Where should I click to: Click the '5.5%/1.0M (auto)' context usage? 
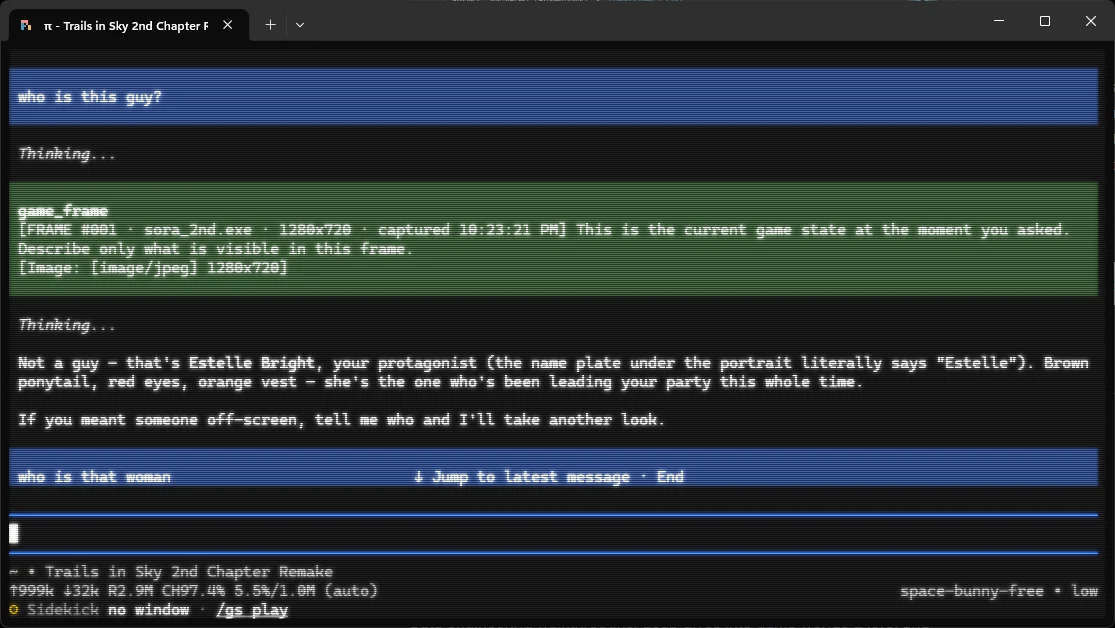[x=306, y=591]
